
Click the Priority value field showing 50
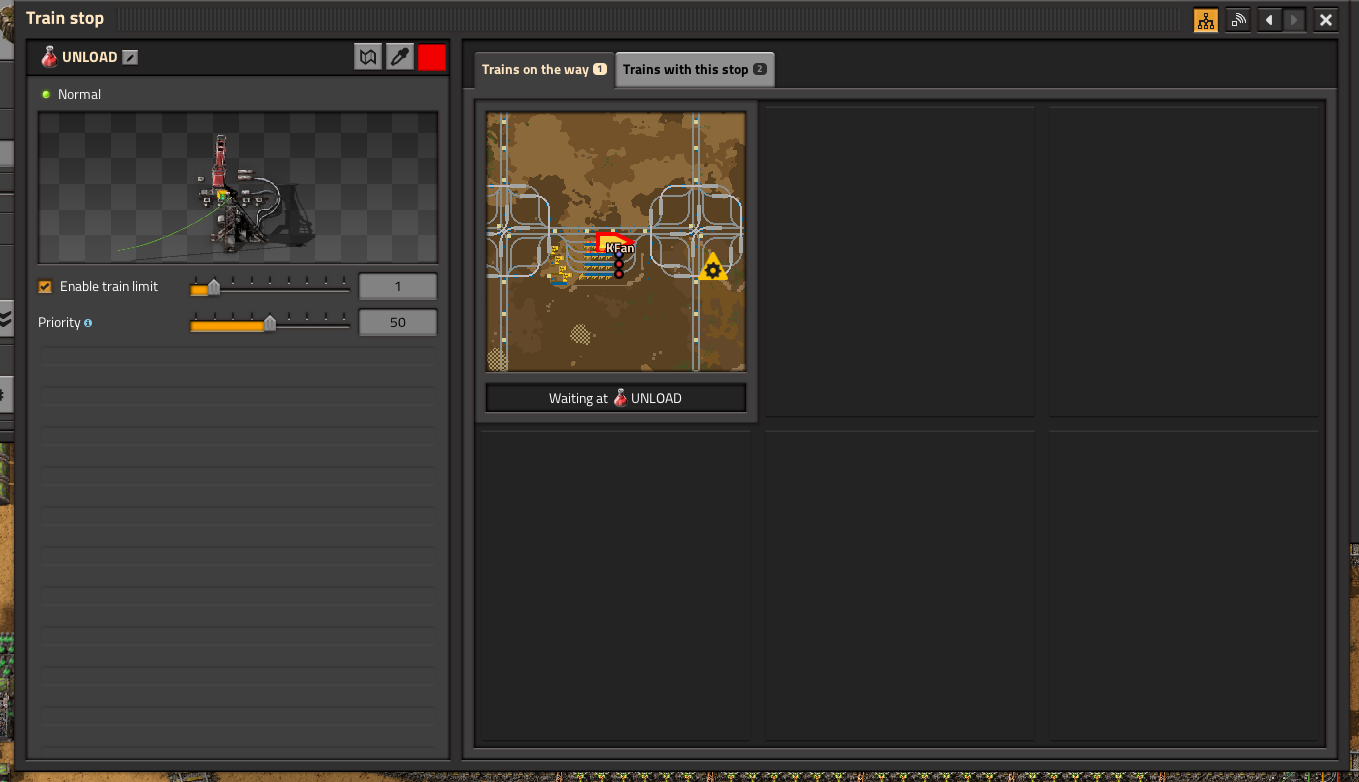click(x=397, y=323)
